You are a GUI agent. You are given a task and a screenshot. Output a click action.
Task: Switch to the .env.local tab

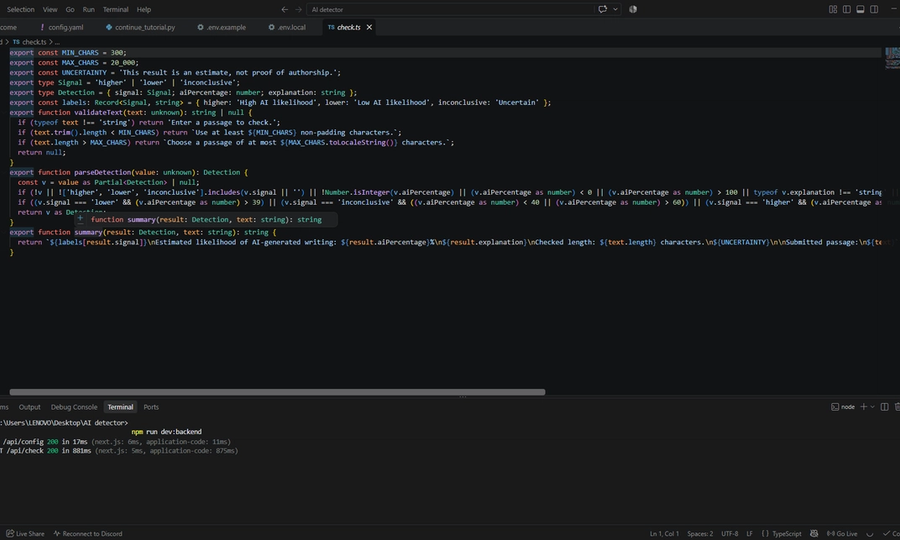pyautogui.click(x=287, y=27)
